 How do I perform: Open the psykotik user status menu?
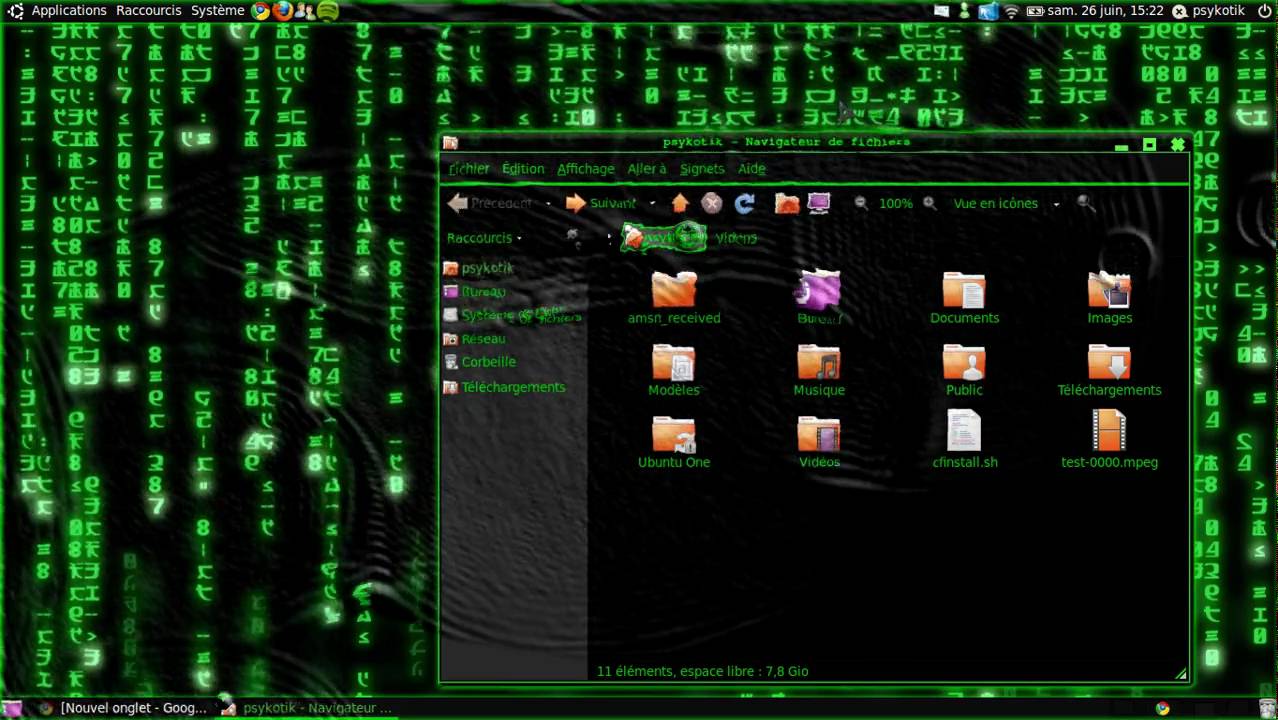tap(1208, 11)
